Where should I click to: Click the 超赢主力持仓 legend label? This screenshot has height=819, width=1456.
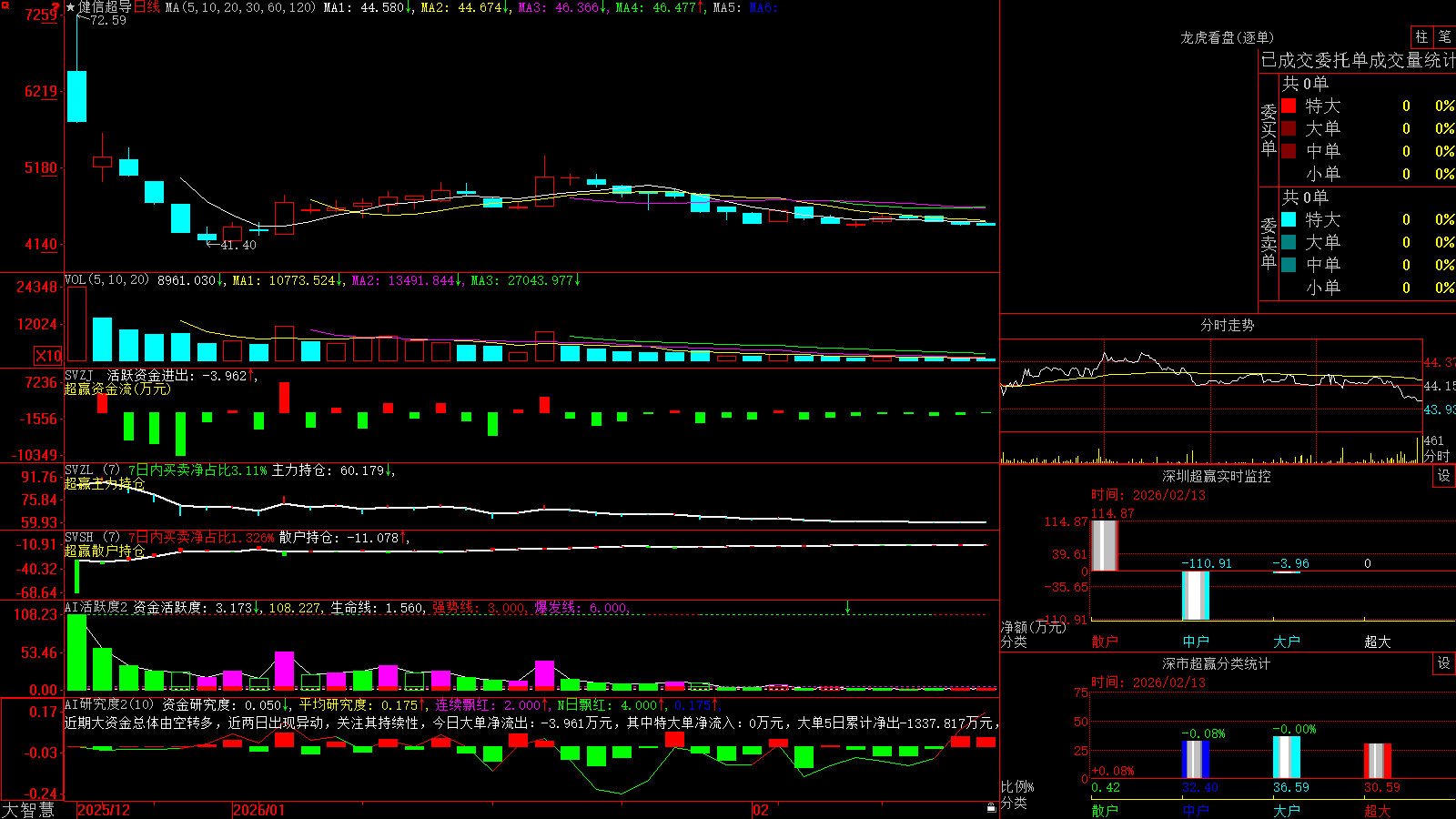[105, 483]
